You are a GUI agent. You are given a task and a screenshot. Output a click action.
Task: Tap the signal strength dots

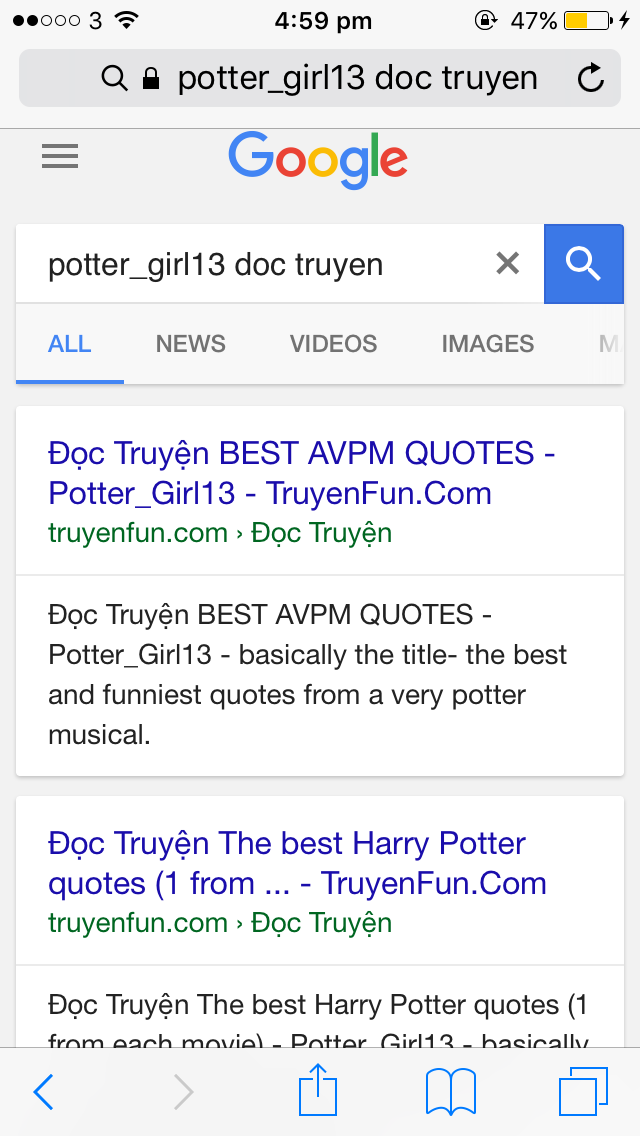46,20
